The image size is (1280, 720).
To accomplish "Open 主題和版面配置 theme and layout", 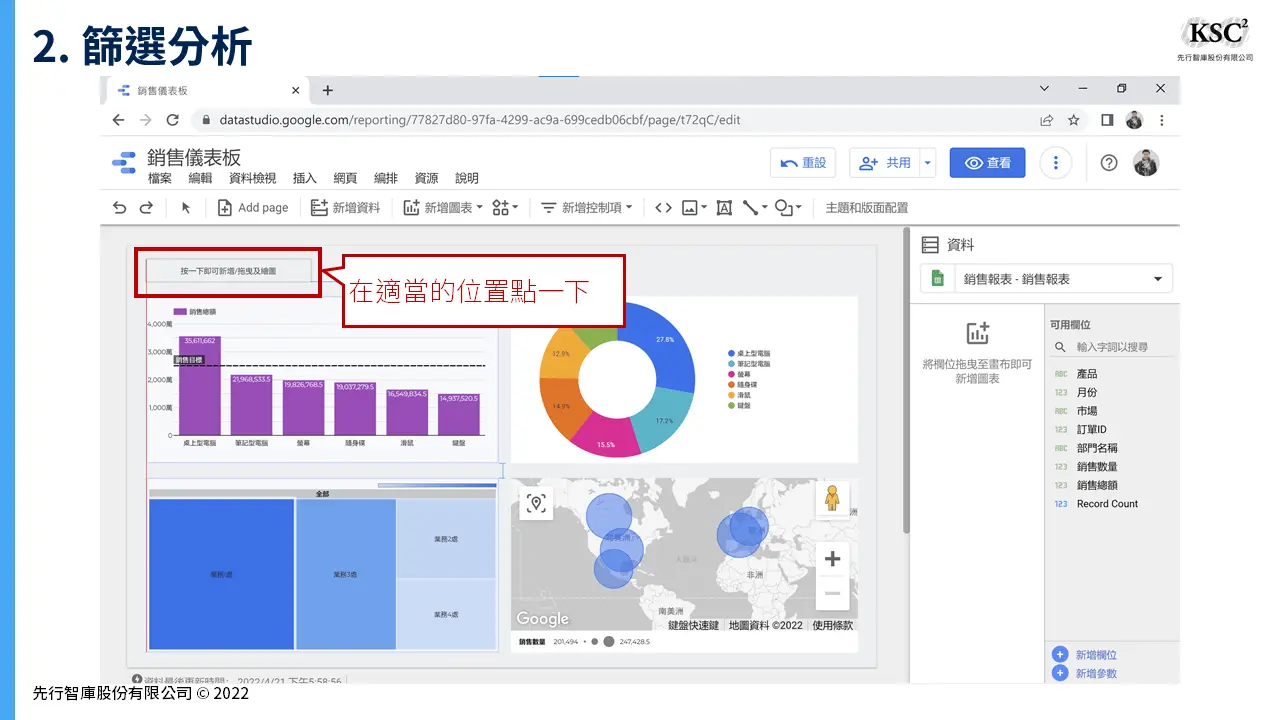I will 867,208.
